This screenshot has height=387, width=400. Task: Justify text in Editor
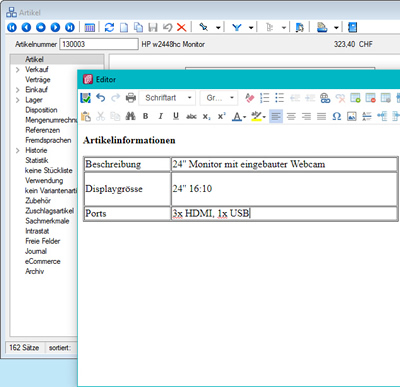click(x=321, y=116)
